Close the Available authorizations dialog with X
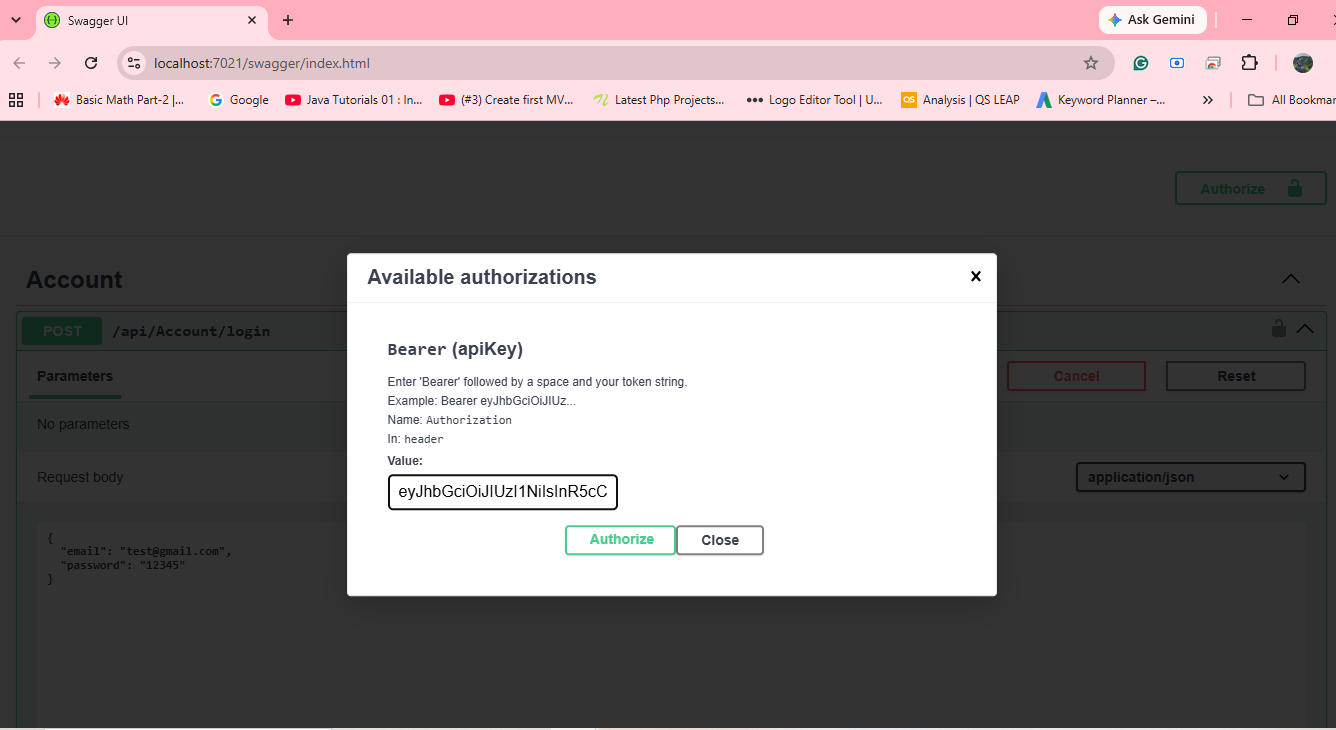The width and height of the screenshot is (1336, 730). pos(976,276)
